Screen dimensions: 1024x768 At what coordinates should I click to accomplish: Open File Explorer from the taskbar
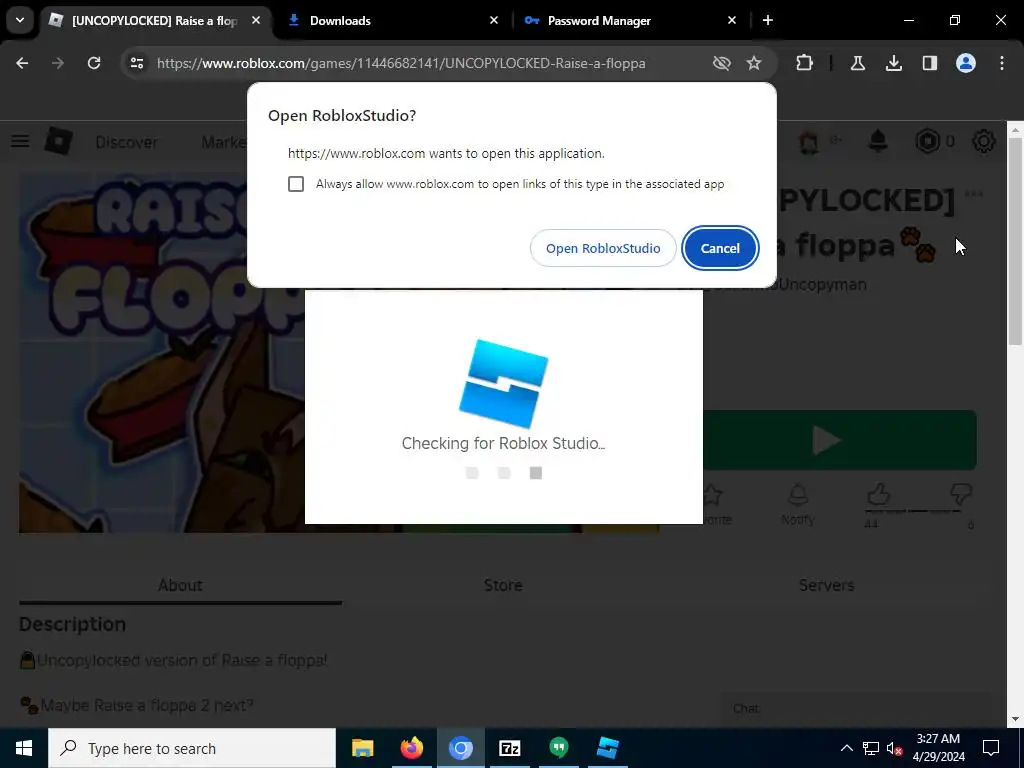[x=362, y=748]
